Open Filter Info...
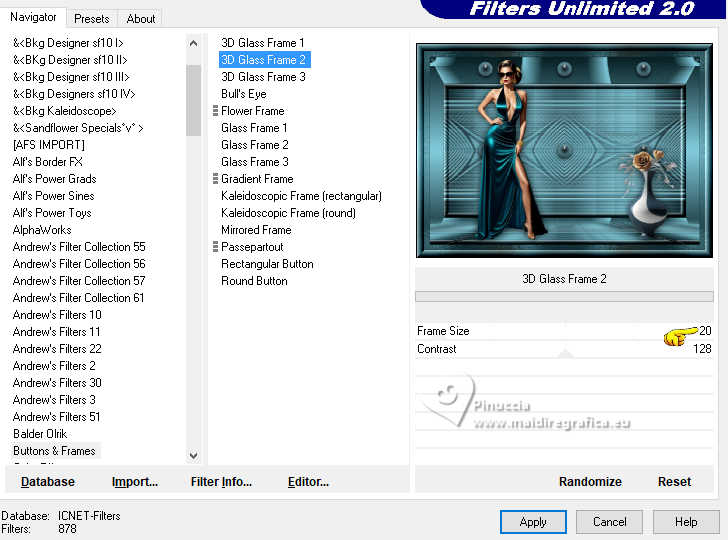 pos(221,482)
